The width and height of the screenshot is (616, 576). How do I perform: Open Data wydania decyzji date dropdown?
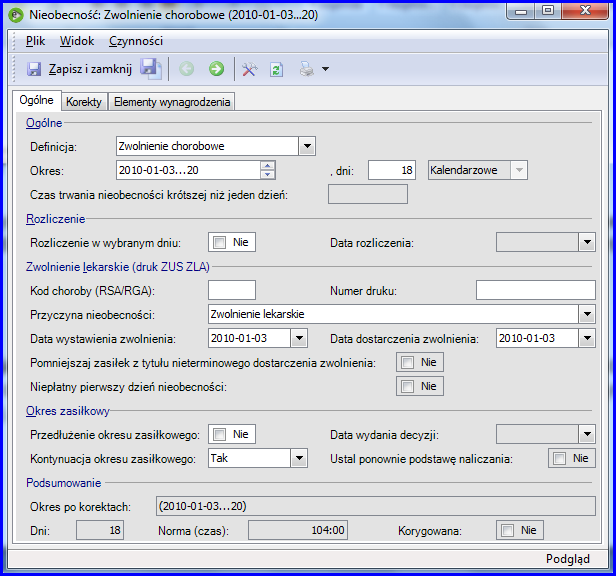tap(587, 434)
